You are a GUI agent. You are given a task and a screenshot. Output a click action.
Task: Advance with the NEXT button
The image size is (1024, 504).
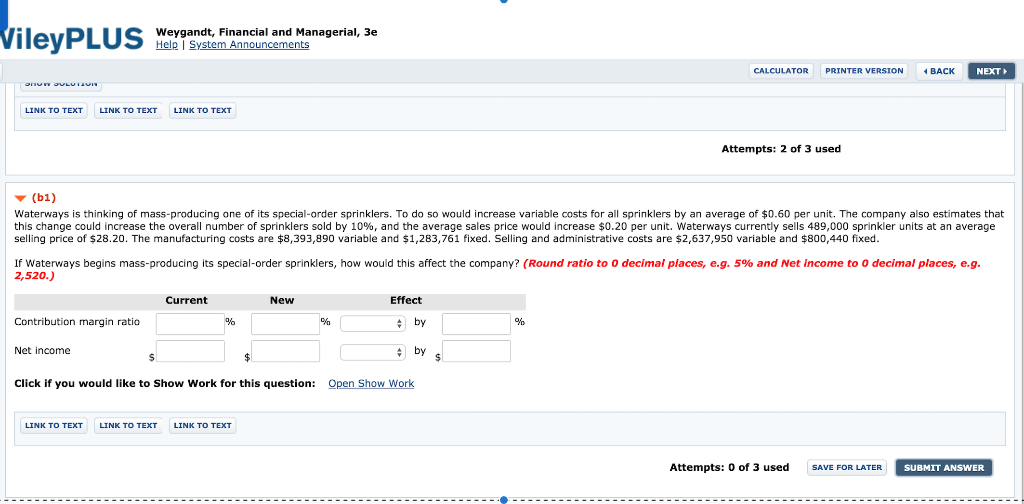click(x=991, y=71)
